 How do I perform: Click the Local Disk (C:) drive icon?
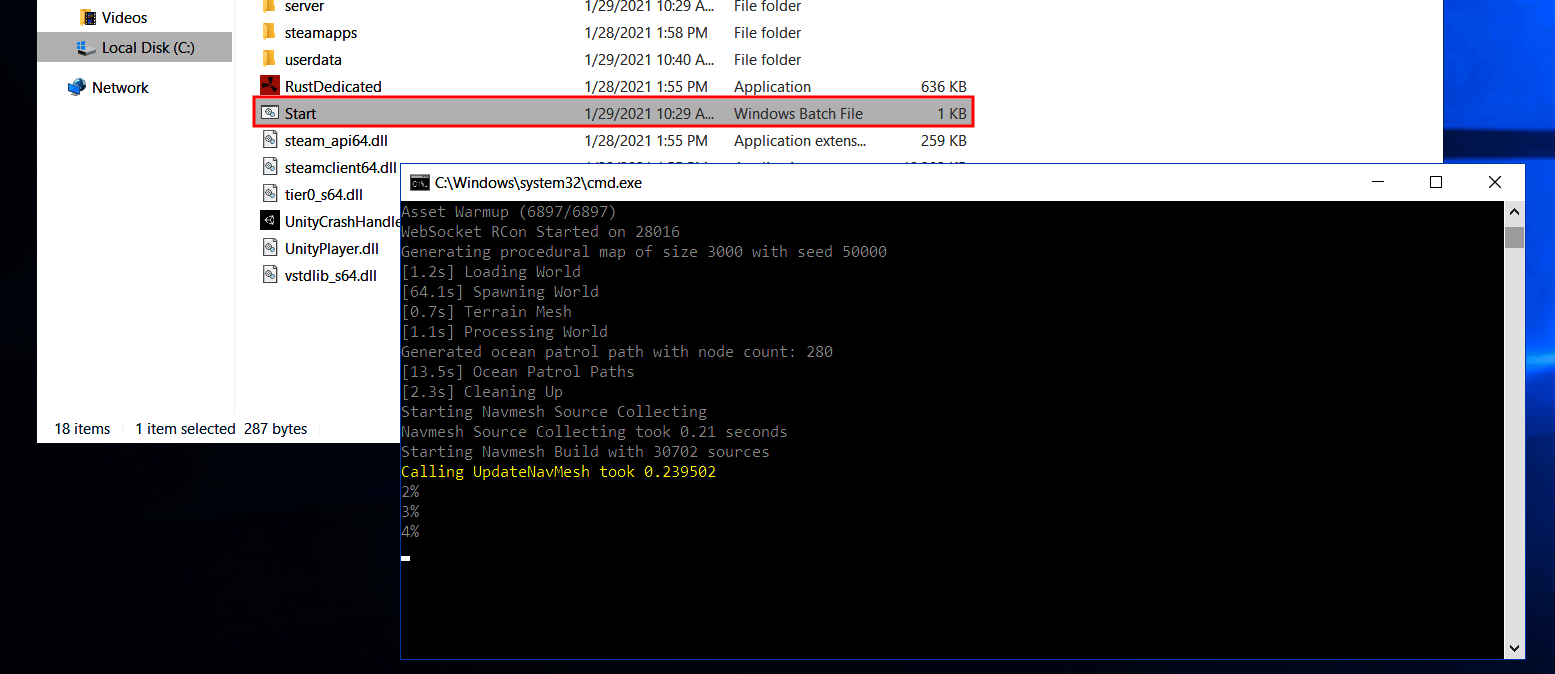(86, 46)
